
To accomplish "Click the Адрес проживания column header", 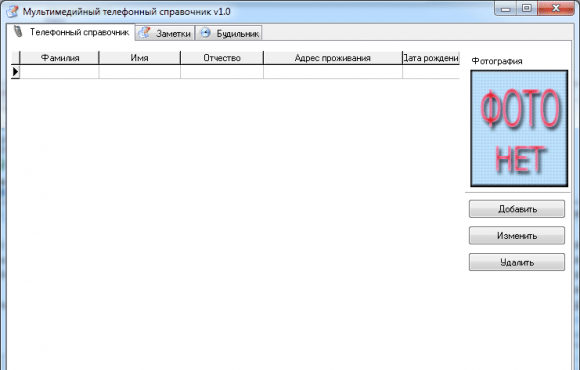I will 333,58.
